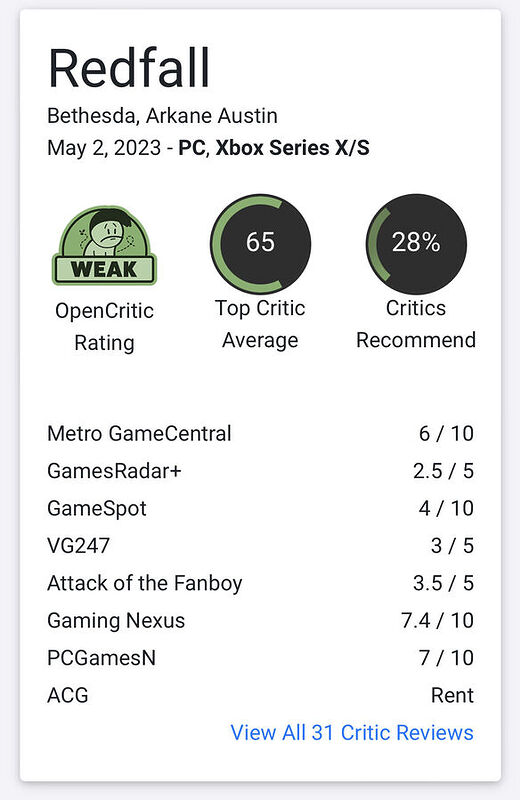Open the Gaming Nexus review entry
This screenshot has width=520, height=800.
click(x=260, y=620)
